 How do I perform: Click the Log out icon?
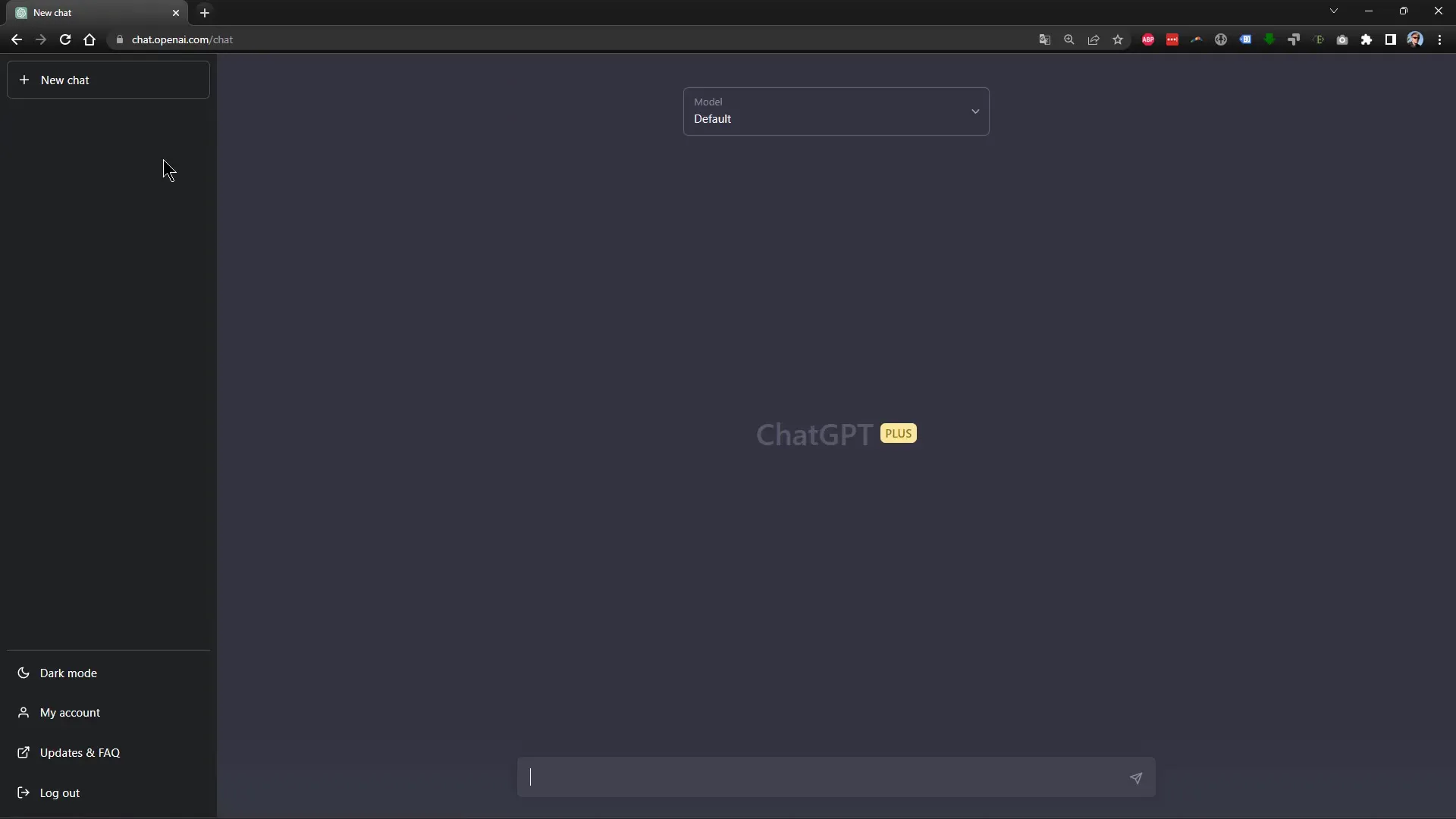23,792
